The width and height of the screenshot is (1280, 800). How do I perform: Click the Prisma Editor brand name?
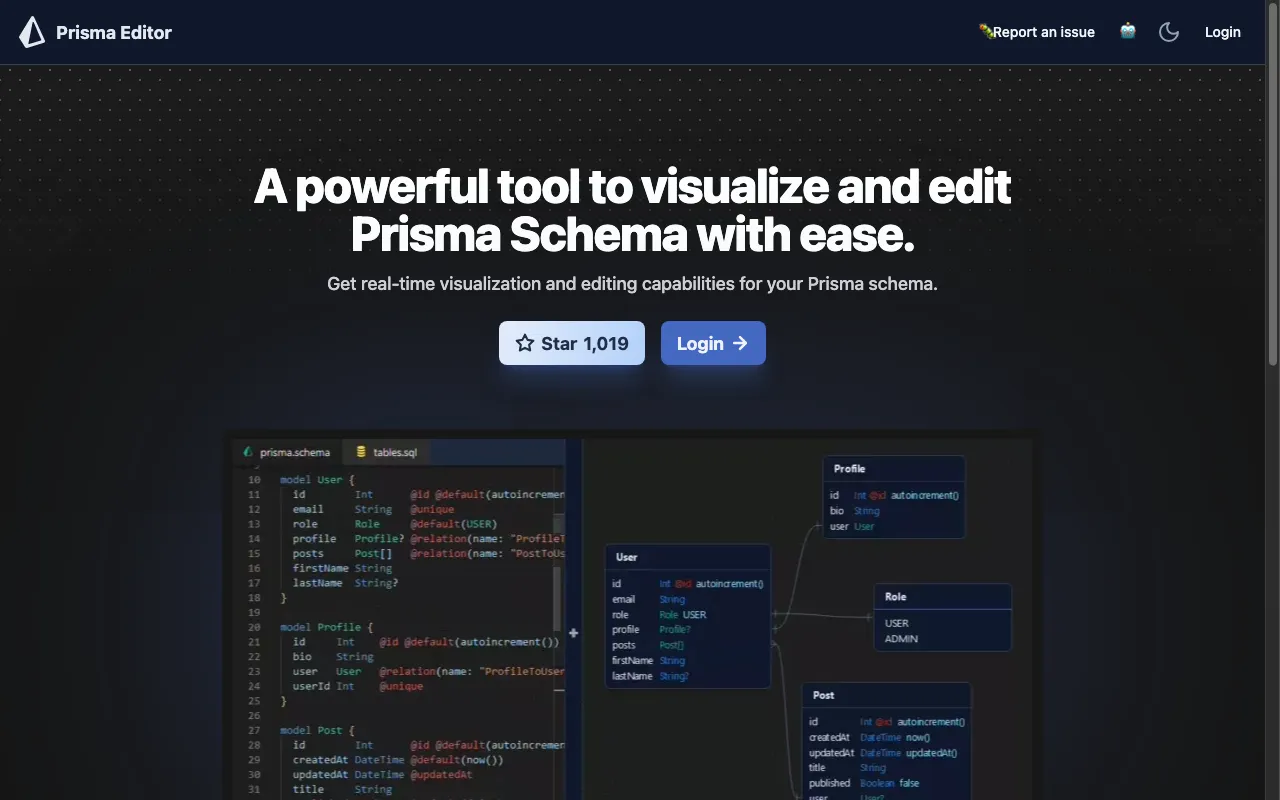click(114, 32)
